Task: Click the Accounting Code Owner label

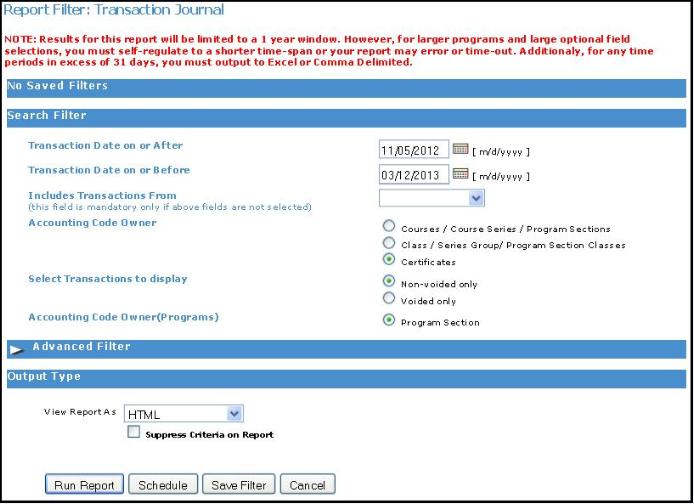Action: (x=93, y=223)
